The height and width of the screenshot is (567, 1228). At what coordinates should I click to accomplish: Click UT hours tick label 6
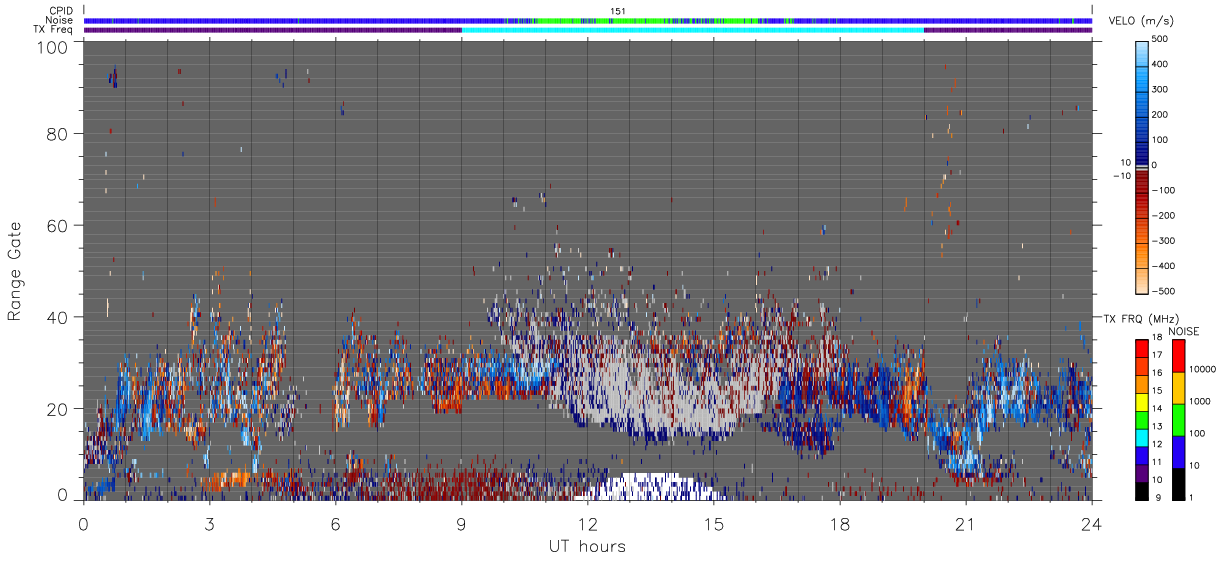(x=336, y=523)
